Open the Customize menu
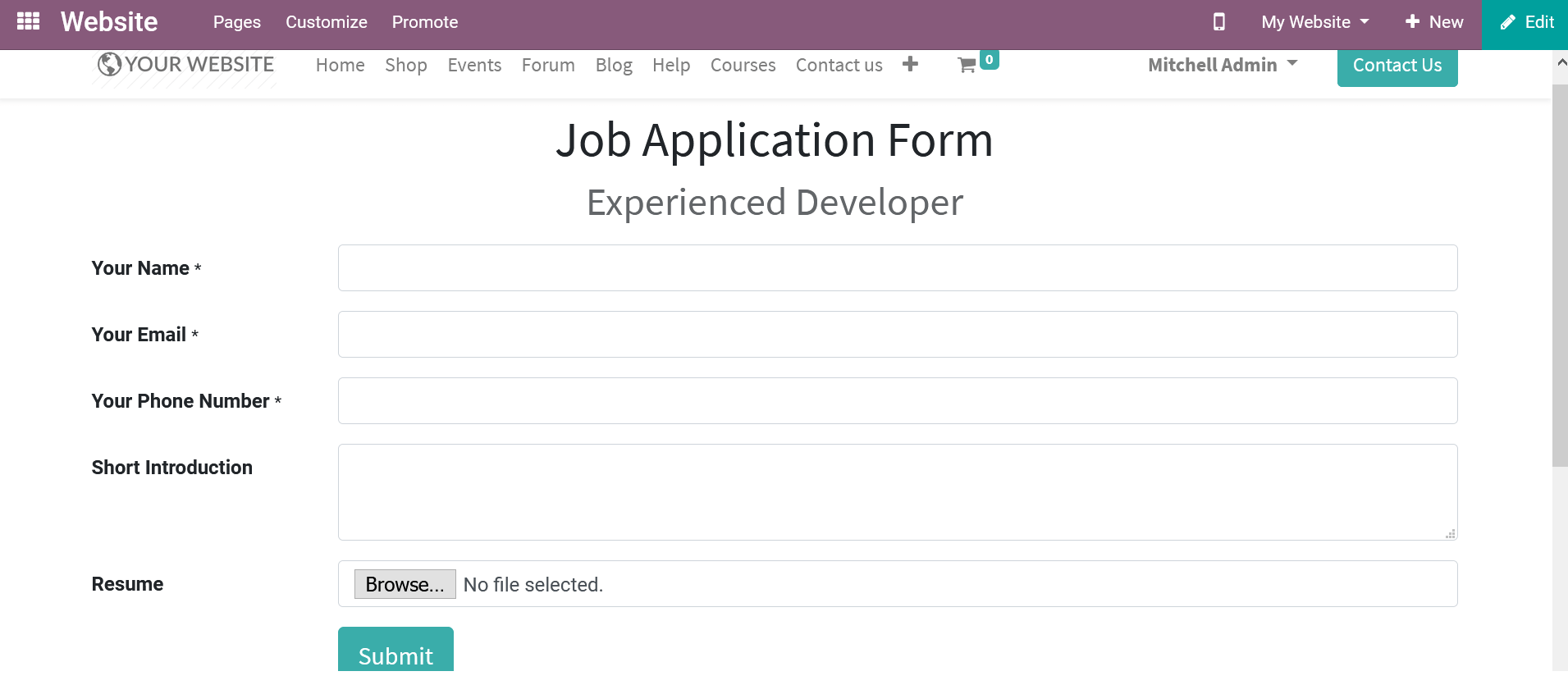 click(326, 22)
